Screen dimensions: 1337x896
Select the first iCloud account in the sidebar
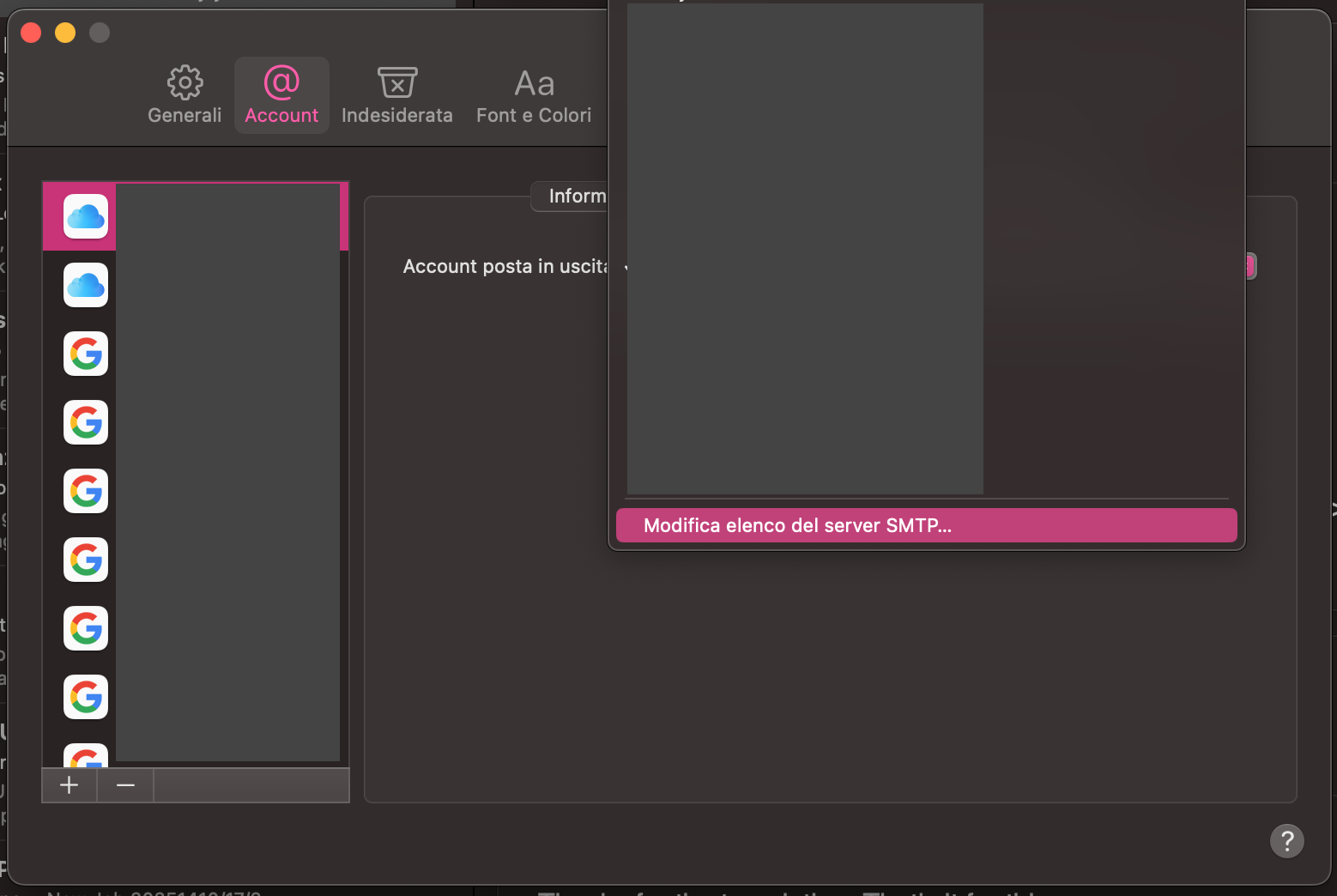[85, 215]
